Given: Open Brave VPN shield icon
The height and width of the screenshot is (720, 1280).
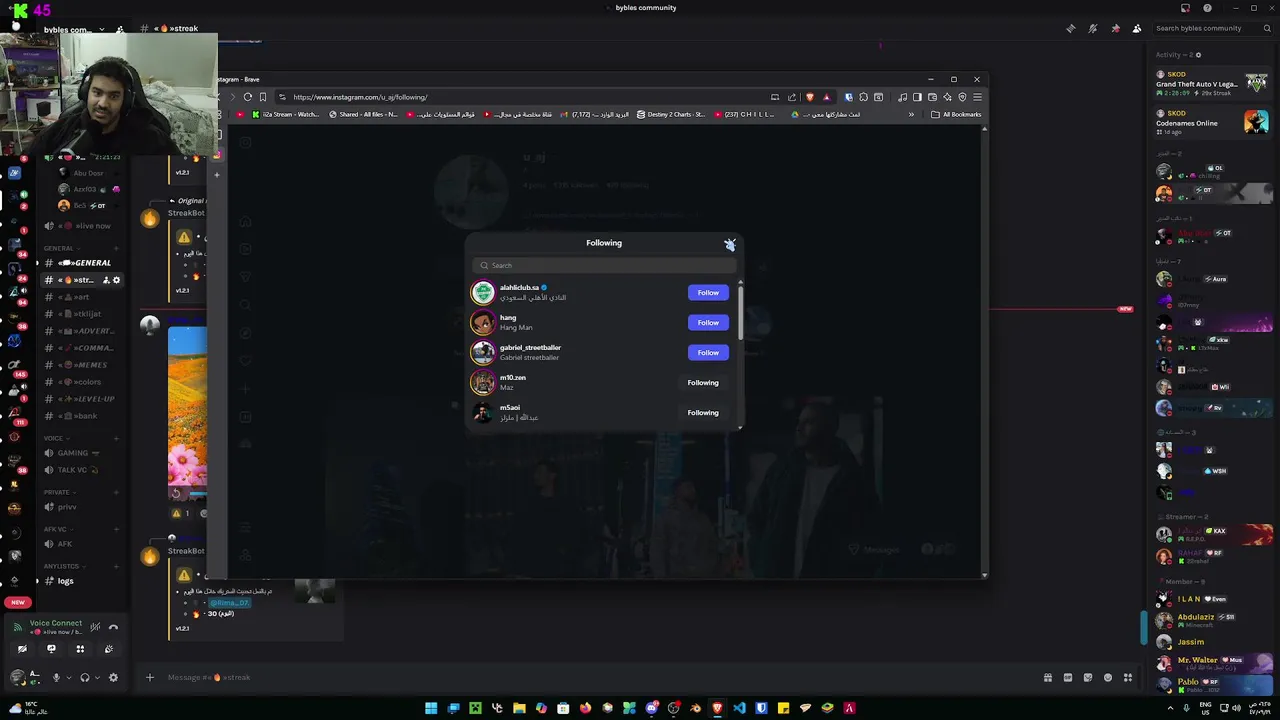Looking at the screenshot, I should (962, 97).
